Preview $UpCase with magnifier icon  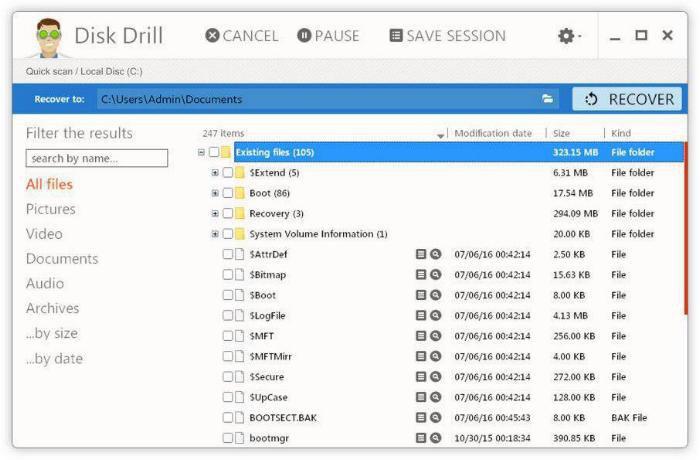[436, 397]
